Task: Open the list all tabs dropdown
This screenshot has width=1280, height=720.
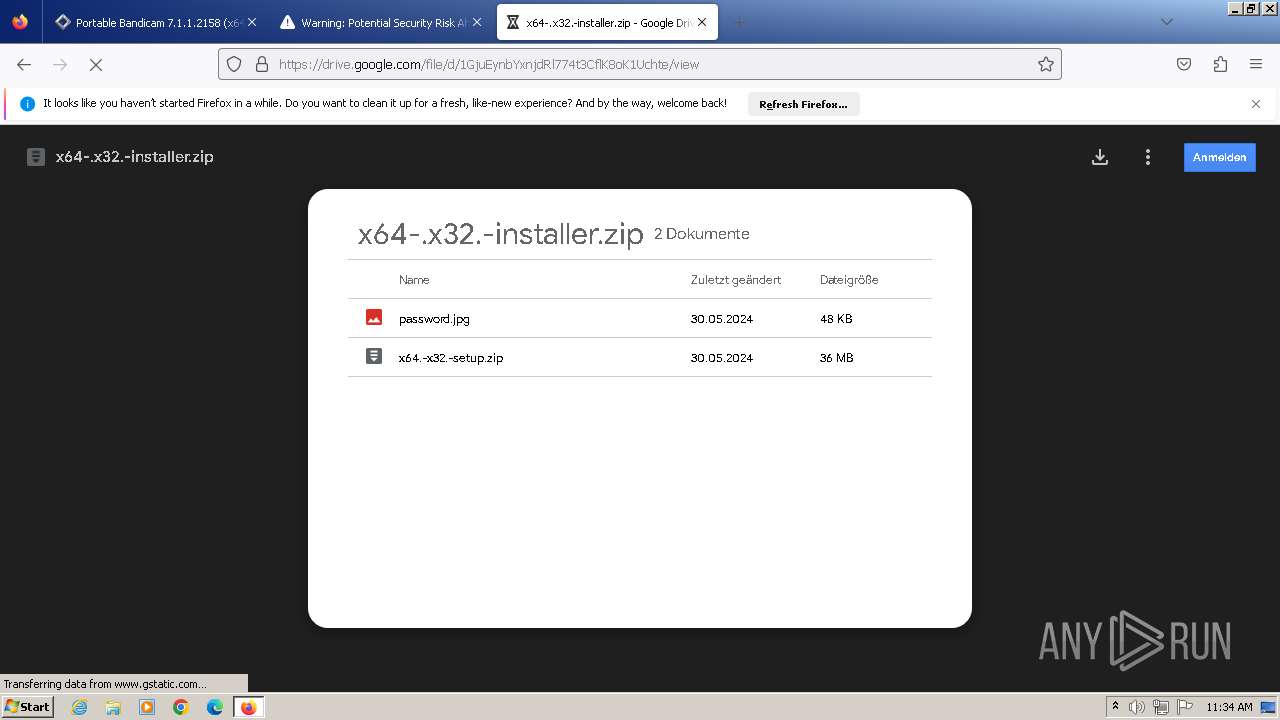Action: pyautogui.click(x=1166, y=22)
